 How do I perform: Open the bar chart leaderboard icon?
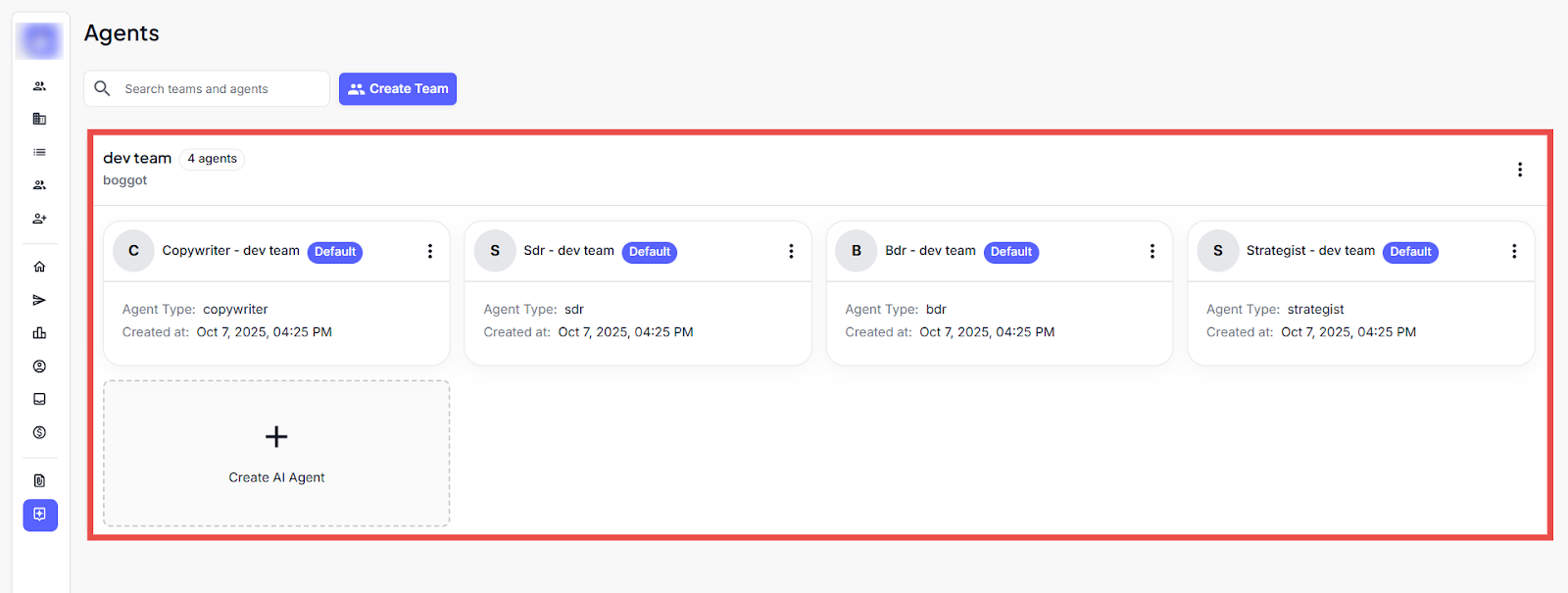[x=39, y=333]
